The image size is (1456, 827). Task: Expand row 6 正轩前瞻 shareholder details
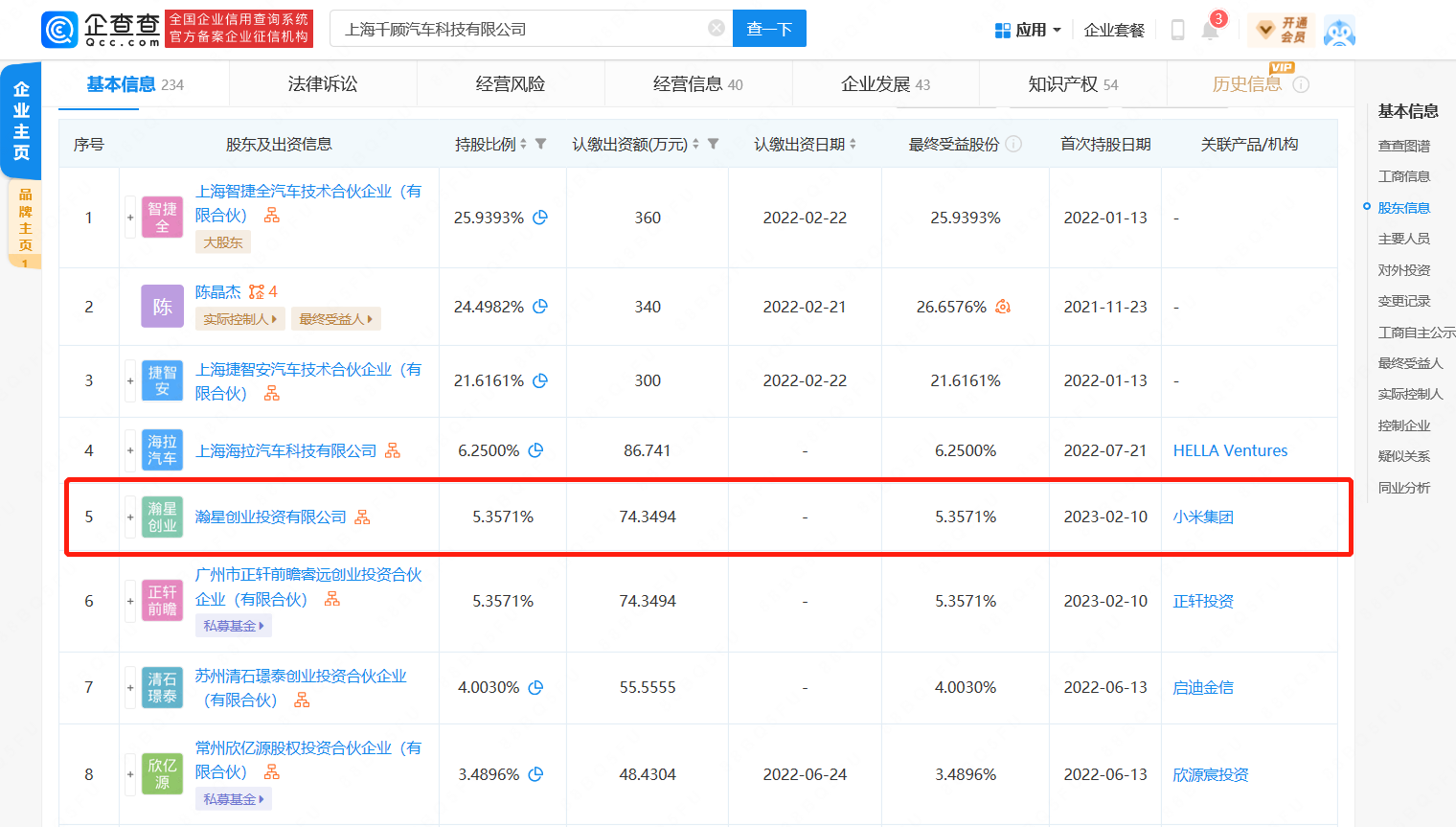[130, 601]
